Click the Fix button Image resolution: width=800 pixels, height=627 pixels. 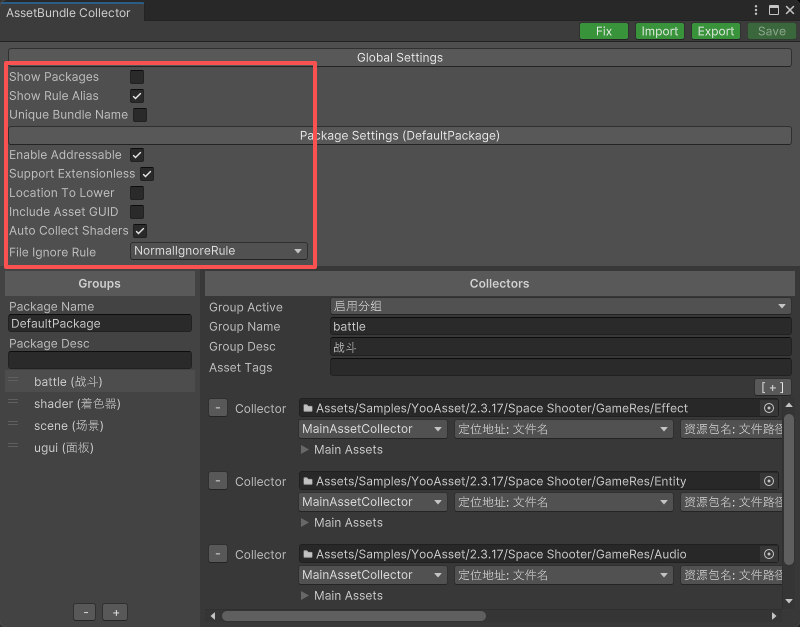point(604,31)
